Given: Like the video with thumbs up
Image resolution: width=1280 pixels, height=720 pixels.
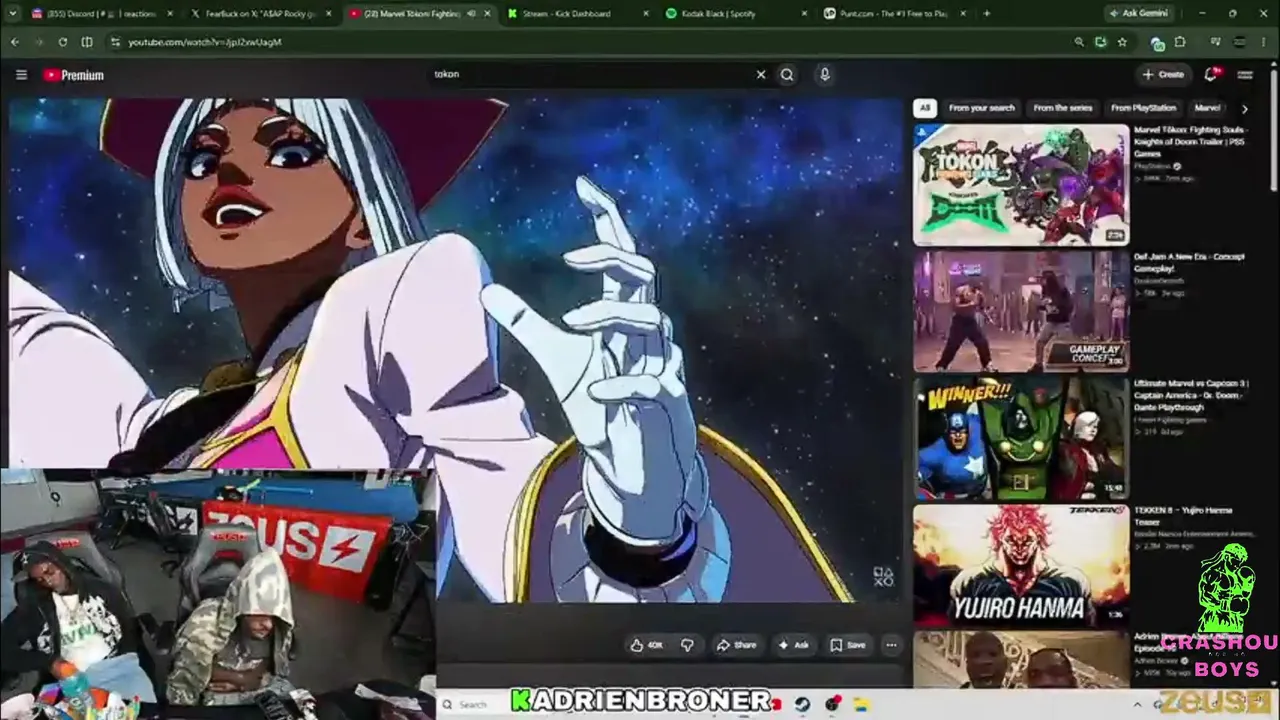Looking at the screenshot, I should click(646, 645).
